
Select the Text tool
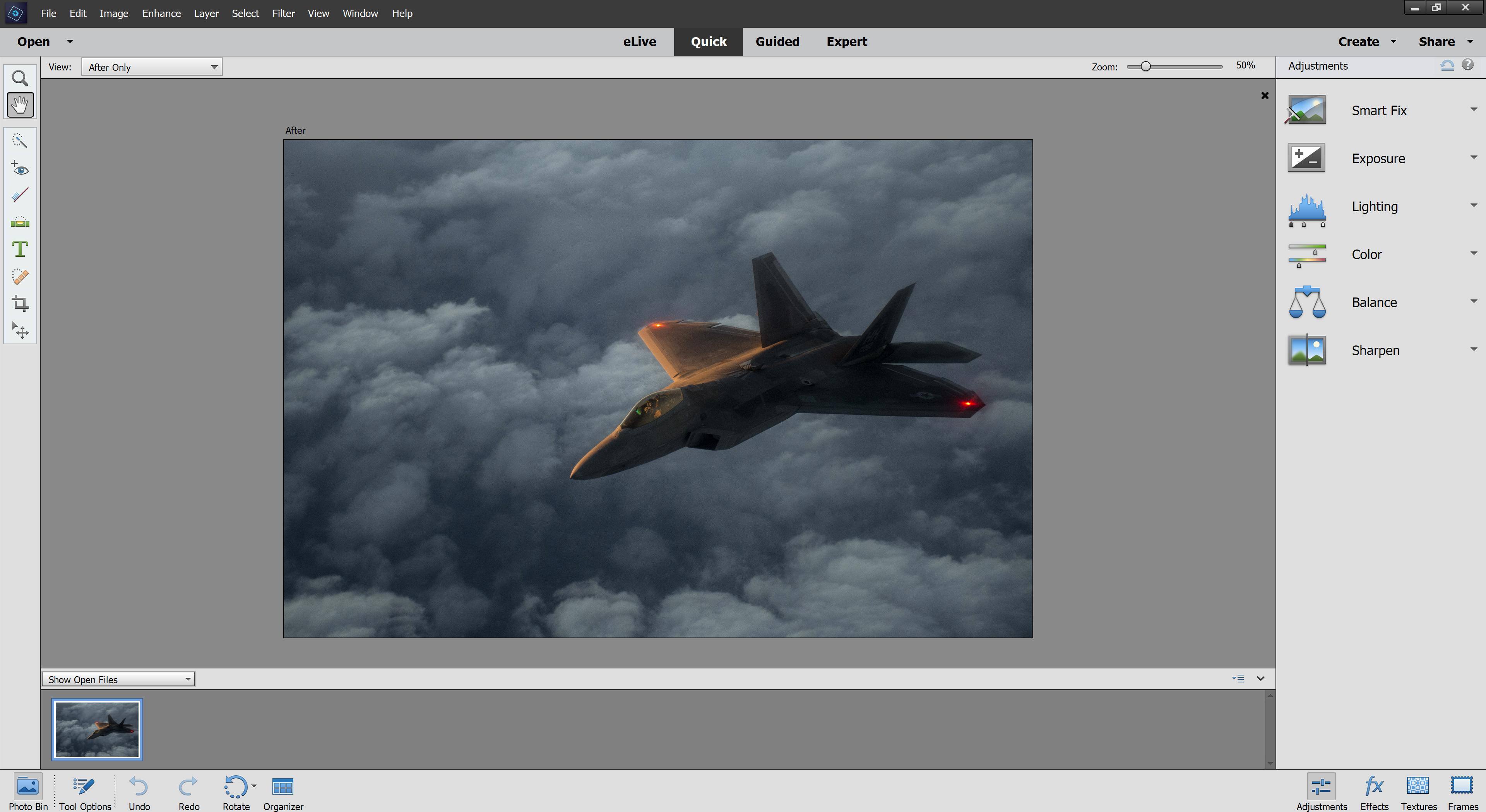(20, 249)
